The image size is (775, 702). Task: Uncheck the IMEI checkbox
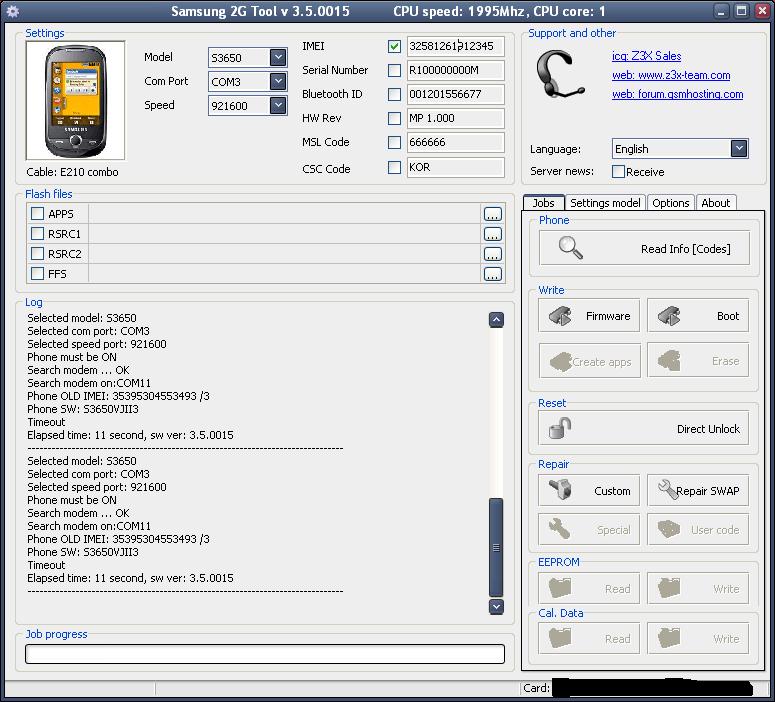tap(394, 46)
